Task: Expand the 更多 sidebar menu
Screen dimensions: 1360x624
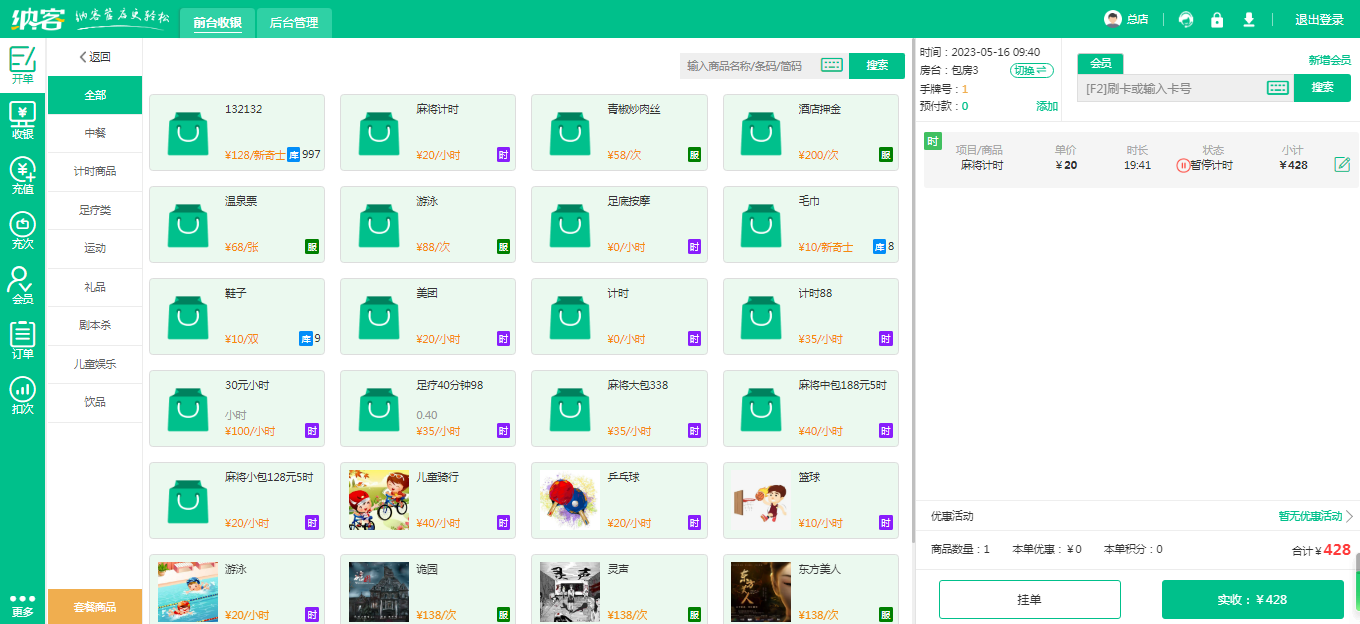Action: (22, 604)
